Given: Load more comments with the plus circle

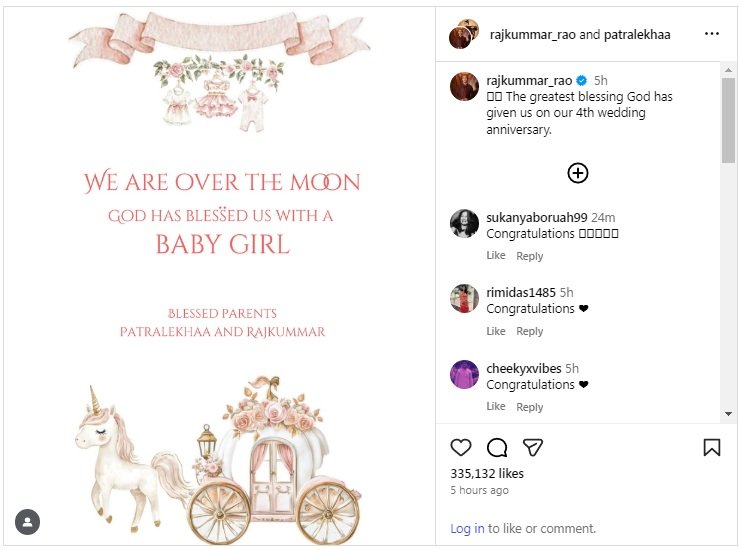Looking at the screenshot, I should tap(578, 173).
